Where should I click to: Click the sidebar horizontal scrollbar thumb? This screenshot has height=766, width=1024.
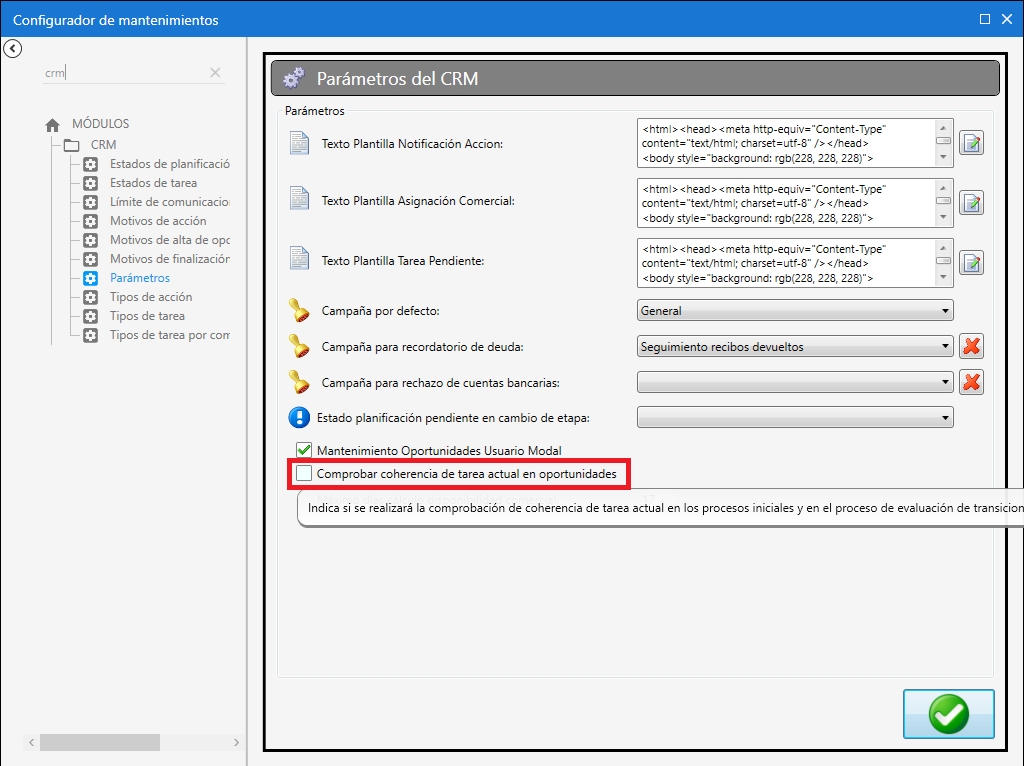(100, 742)
